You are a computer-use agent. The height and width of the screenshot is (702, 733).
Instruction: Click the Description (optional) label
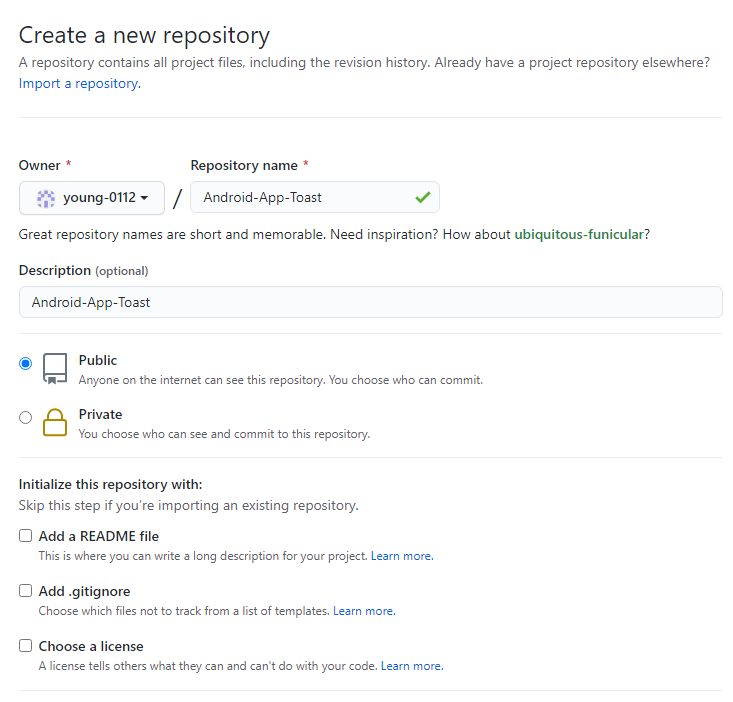(83, 271)
